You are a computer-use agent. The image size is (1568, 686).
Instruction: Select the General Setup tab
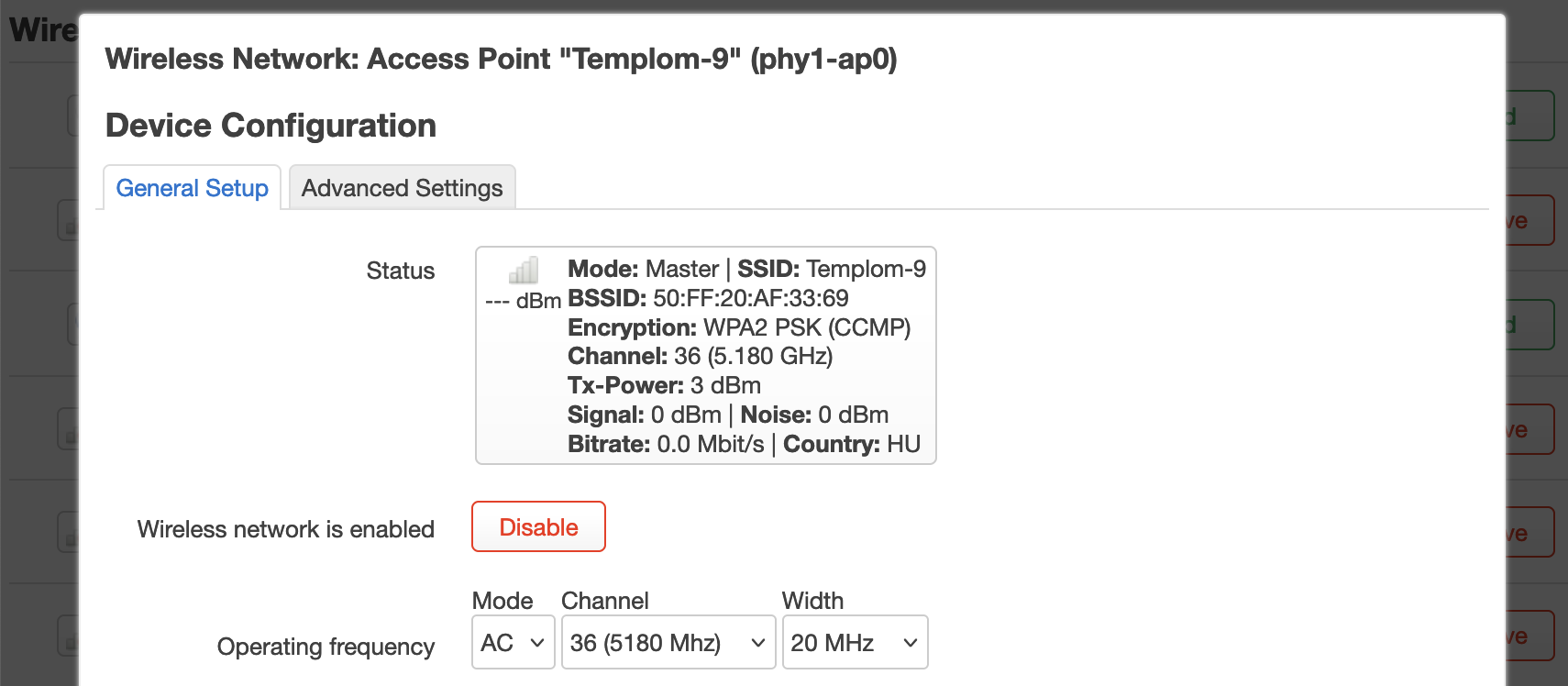pos(192,188)
